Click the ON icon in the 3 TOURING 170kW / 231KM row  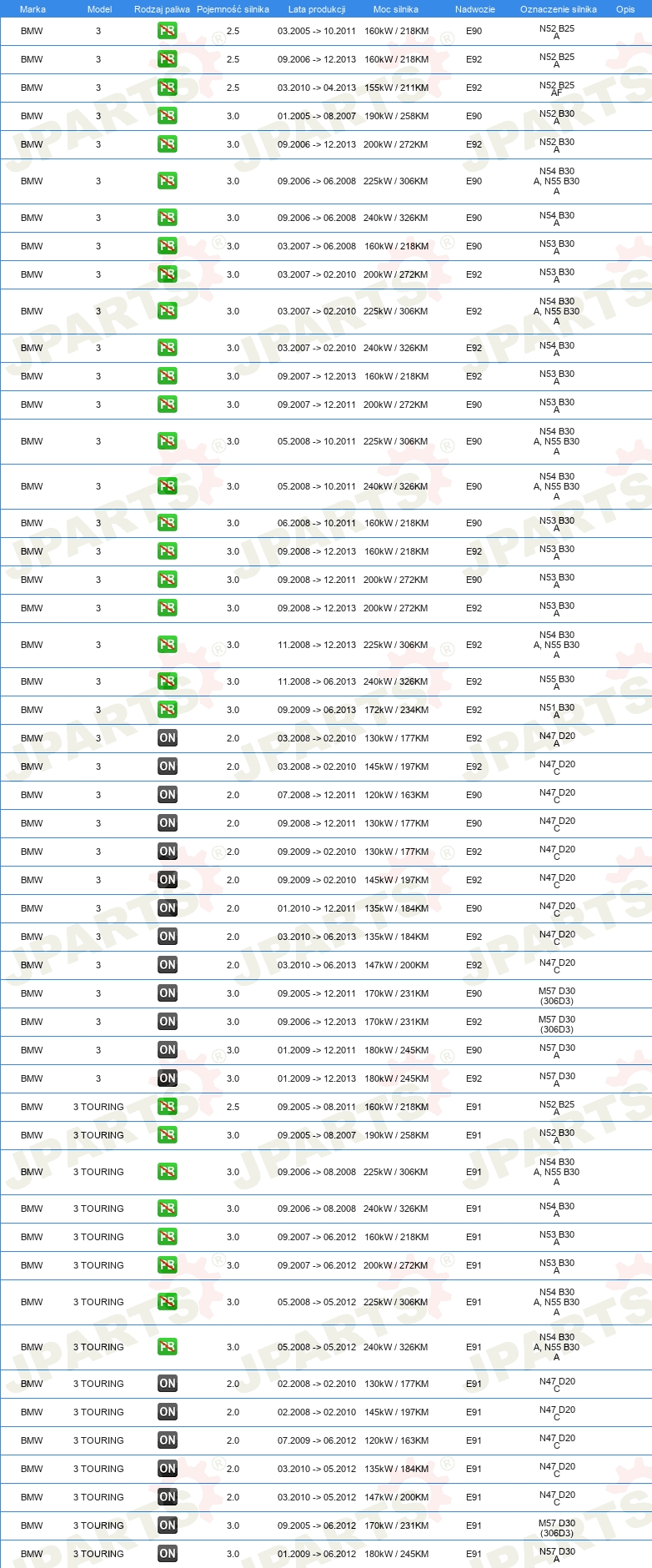point(168,1525)
